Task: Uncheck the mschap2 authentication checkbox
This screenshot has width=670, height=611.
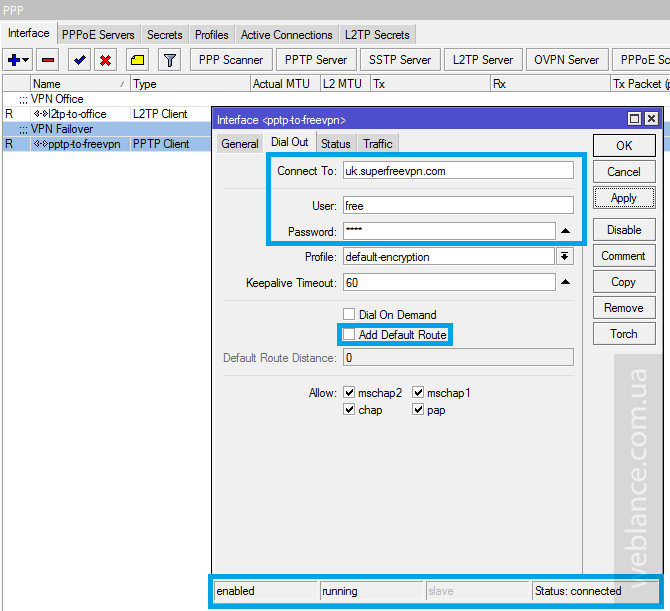Action: (349, 392)
